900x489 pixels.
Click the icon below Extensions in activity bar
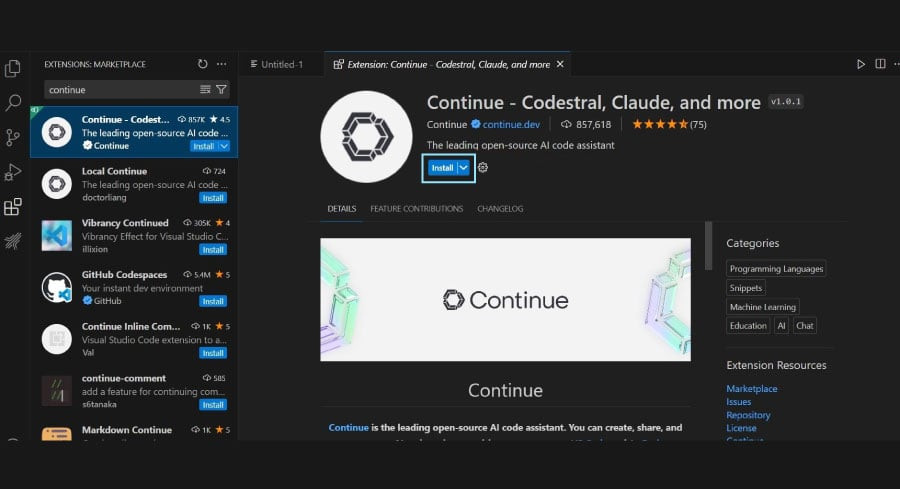13,240
